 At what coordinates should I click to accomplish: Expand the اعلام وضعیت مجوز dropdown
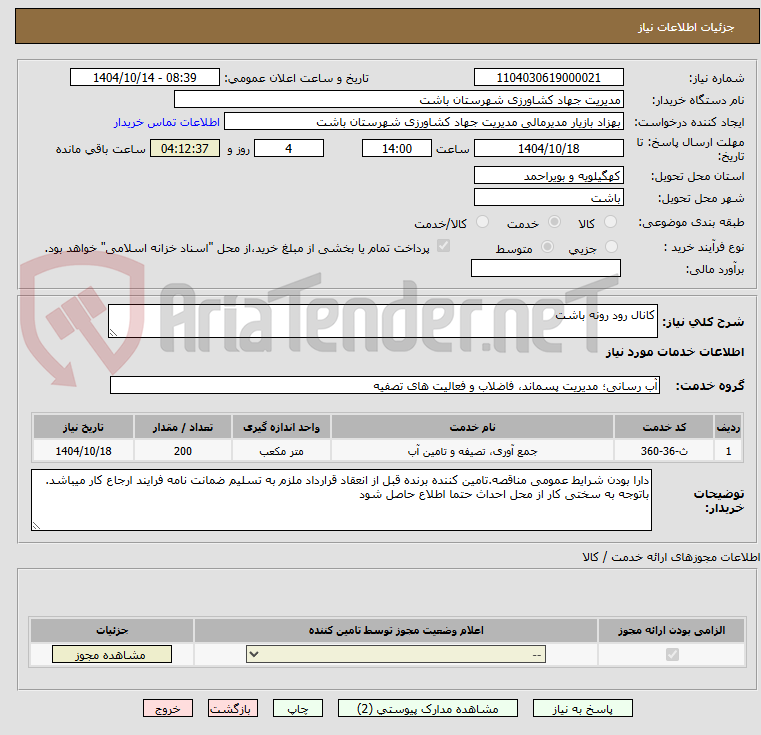point(396,654)
